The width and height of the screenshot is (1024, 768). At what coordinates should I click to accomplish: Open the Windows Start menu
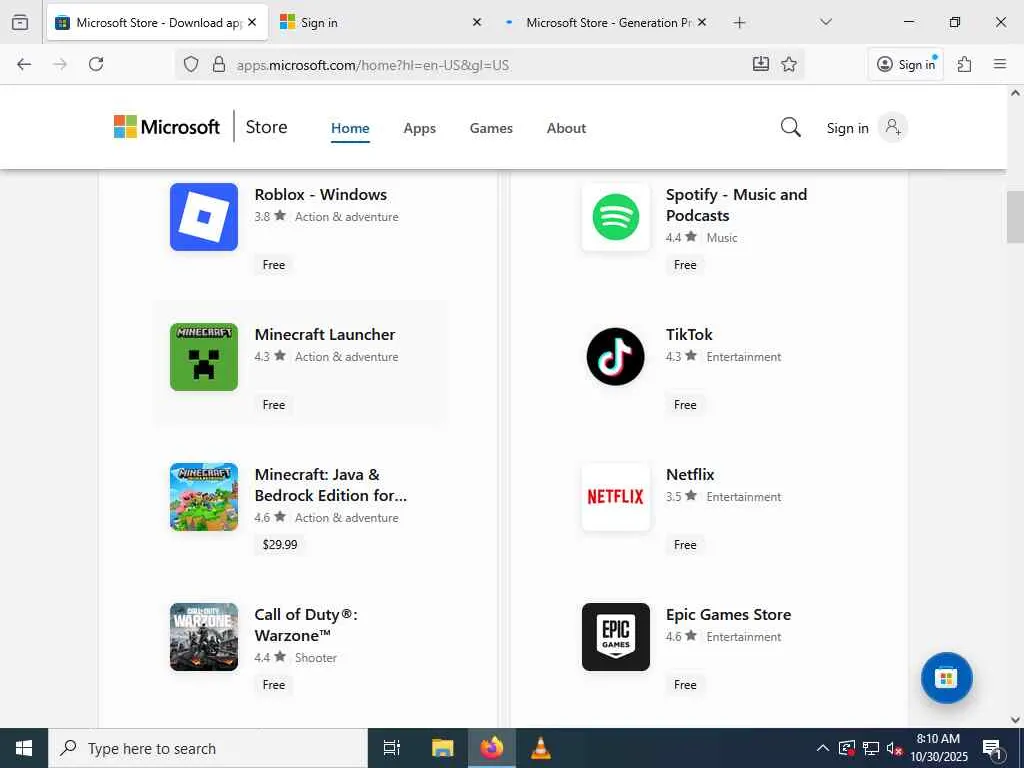pyautogui.click(x=24, y=748)
